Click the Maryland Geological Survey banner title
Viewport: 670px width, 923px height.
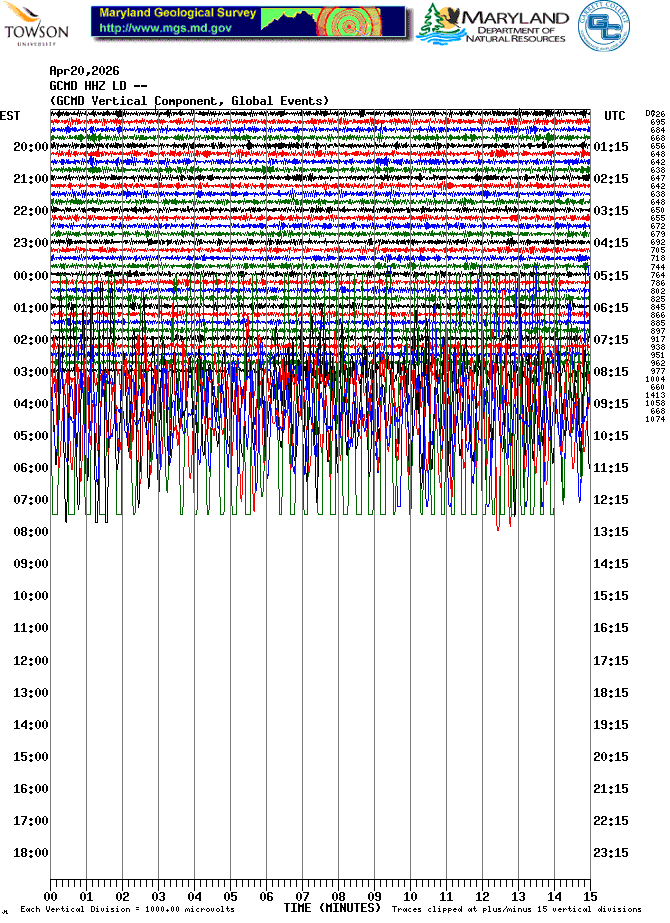pyautogui.click(x=178, y=14)
